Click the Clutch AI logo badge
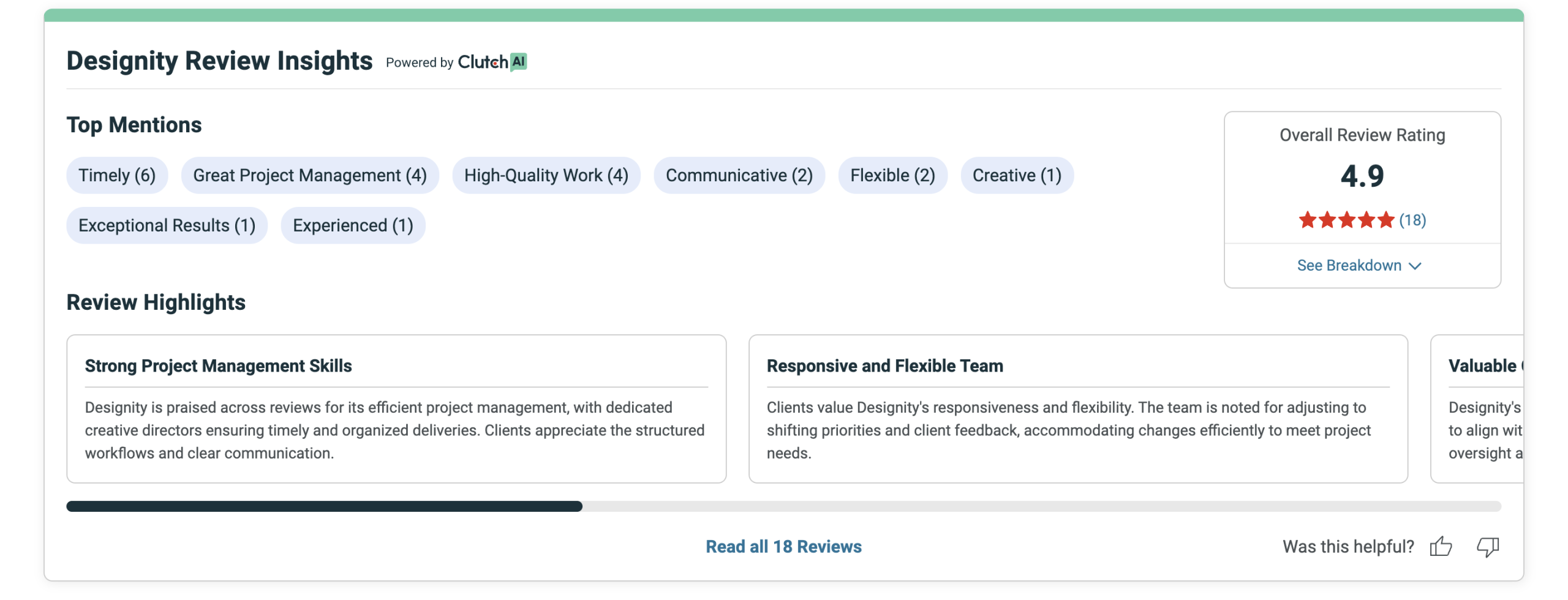The image size is (1568, 600). (x=492, y=62)
